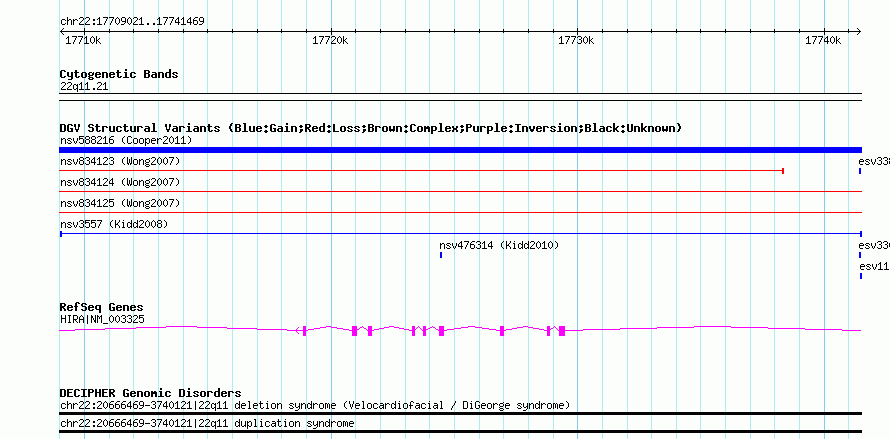The width and height of the screenshot is (890, 439).
Task: Click the red nsv834124 loss line
Action: [460, 191]
